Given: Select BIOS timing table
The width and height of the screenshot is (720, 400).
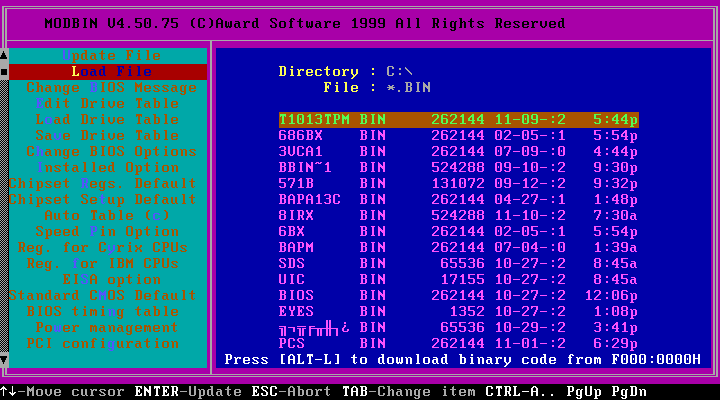Looking at the screenshot, I should click(103, 312).
